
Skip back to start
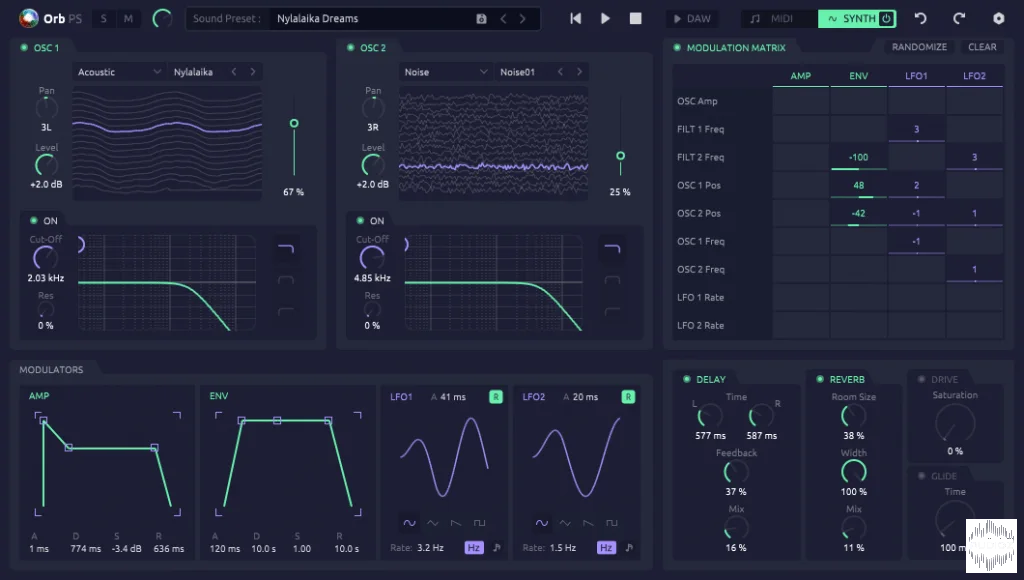pos(575,18)
